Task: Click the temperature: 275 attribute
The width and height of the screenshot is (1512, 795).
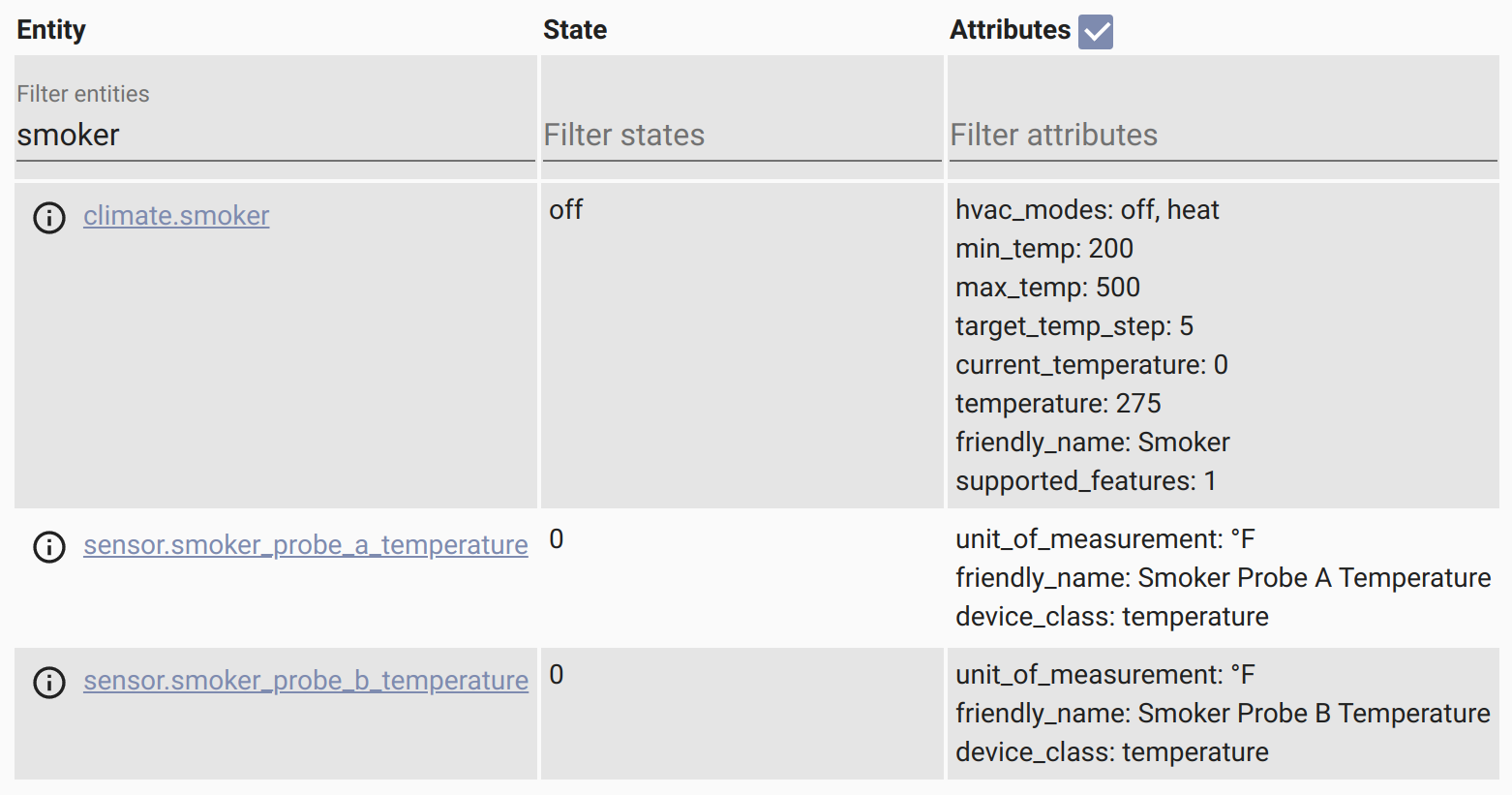Action: tap(1058, 404)
